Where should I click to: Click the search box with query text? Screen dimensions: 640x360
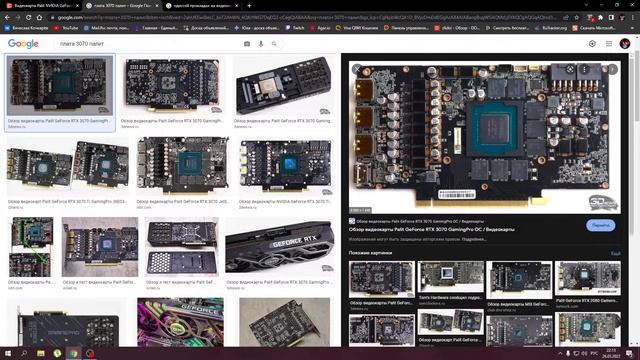(149, 44)
